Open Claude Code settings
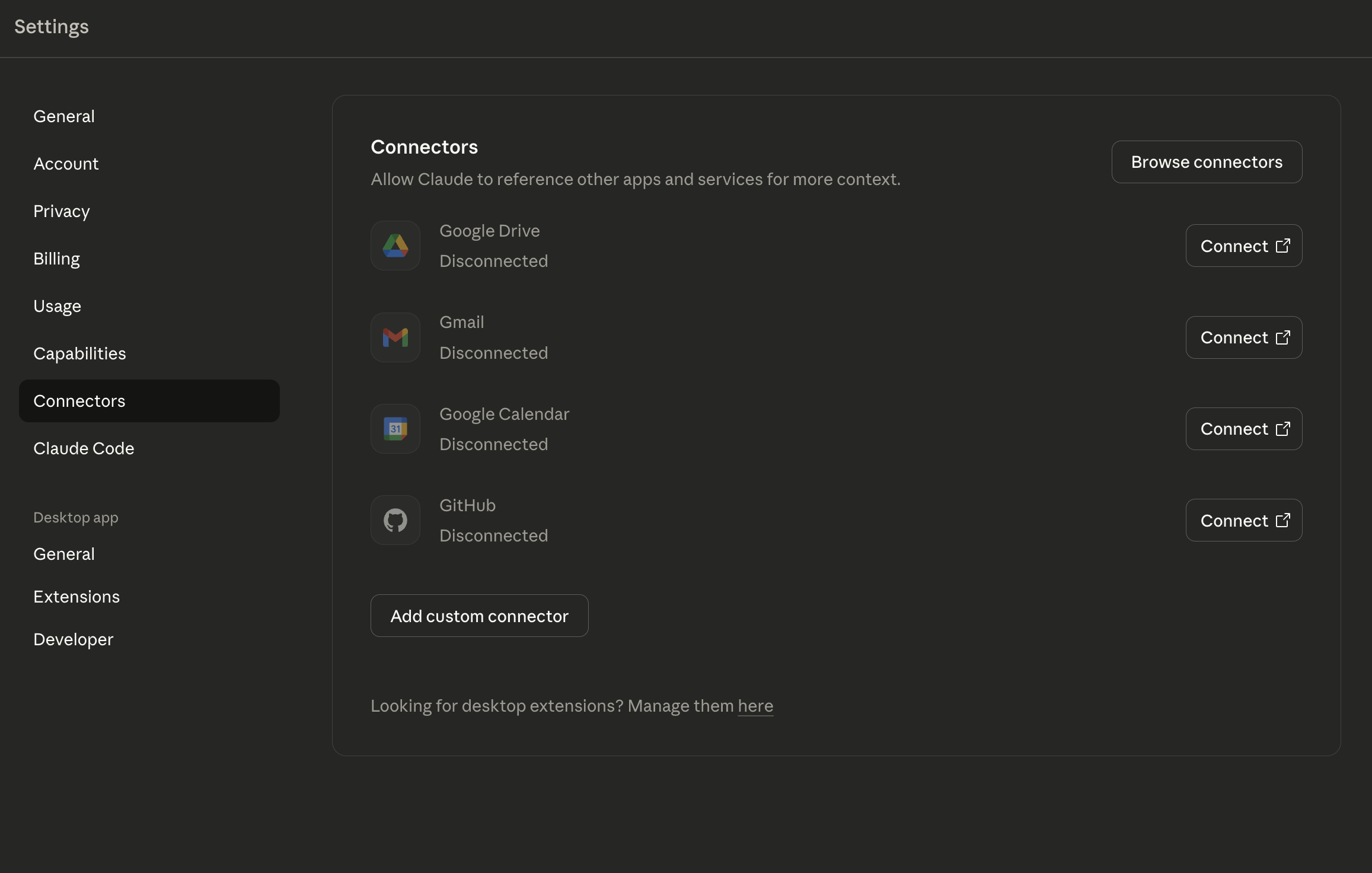Image resolution: width=1372 pixels, height=873 pixels. pos(84,448)
